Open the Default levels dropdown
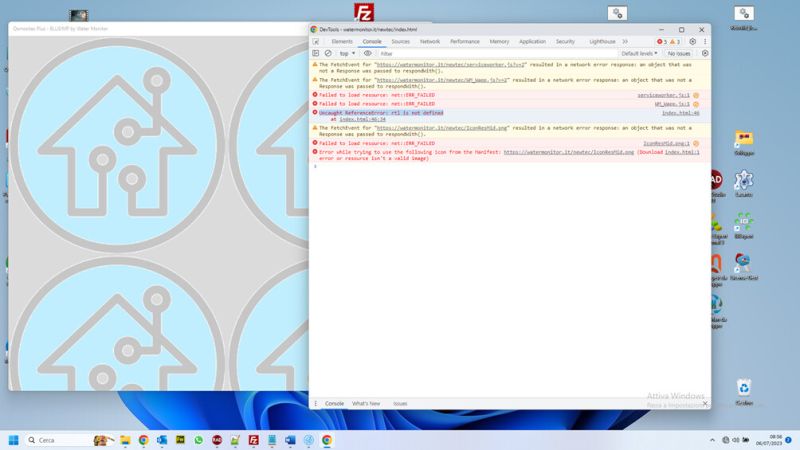 [x=639, y=53]
